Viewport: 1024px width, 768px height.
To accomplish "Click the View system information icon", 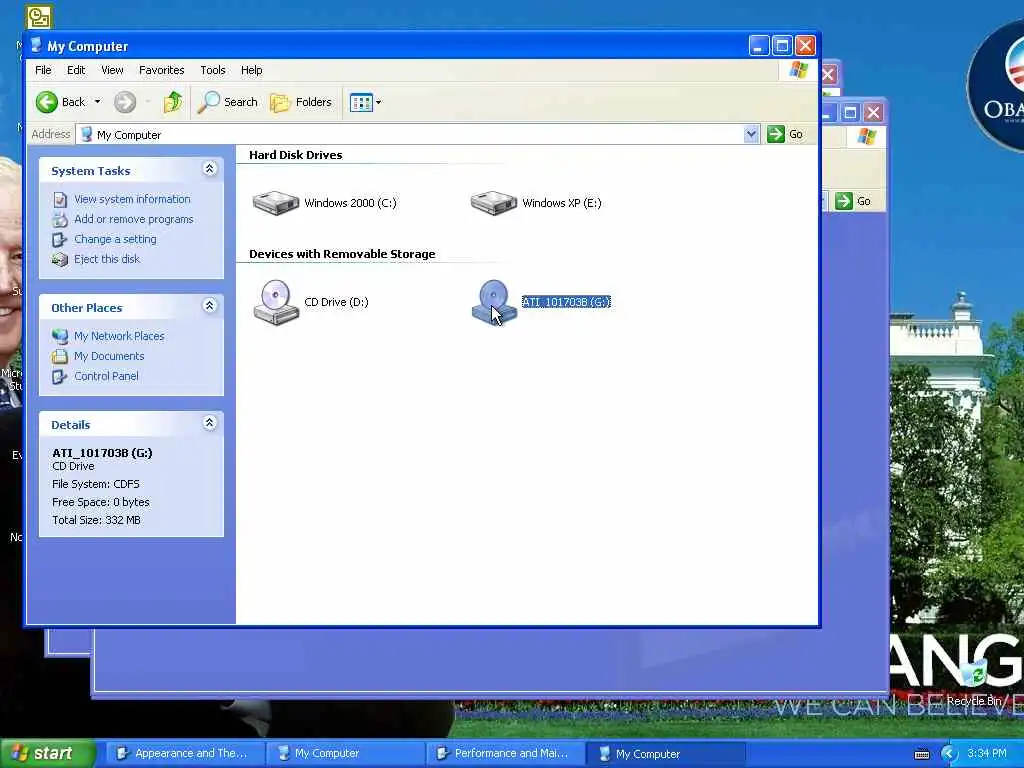I will (x=60, y=200).
